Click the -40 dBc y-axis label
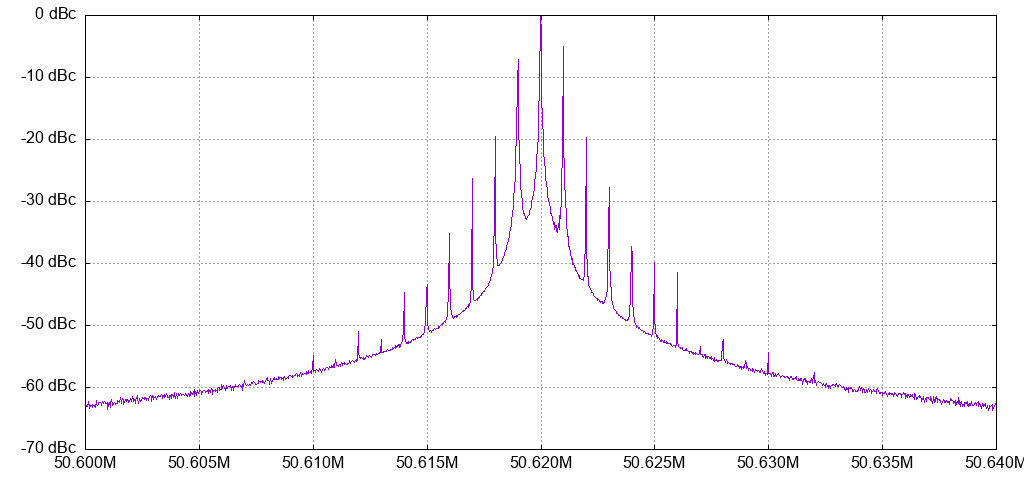The height and width of the screenshot is (480, 1024). [x=49, y=263]
